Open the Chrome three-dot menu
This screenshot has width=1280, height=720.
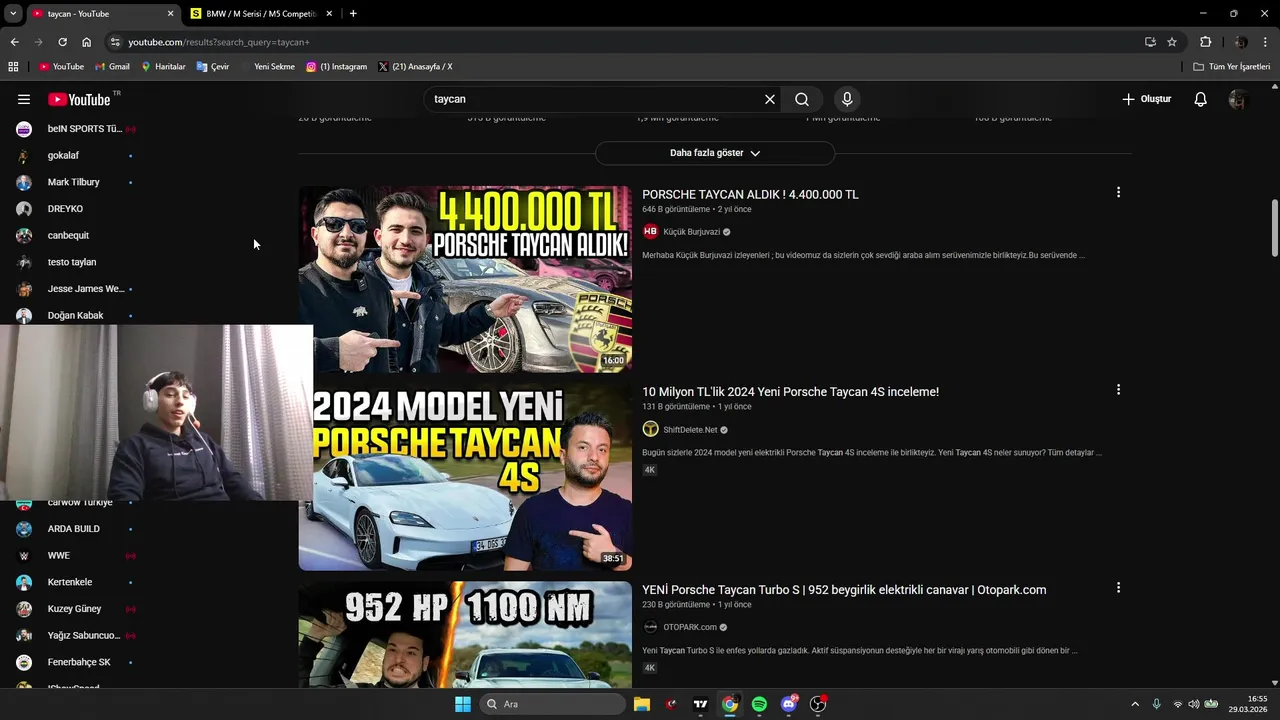[x=1266, y=42]
